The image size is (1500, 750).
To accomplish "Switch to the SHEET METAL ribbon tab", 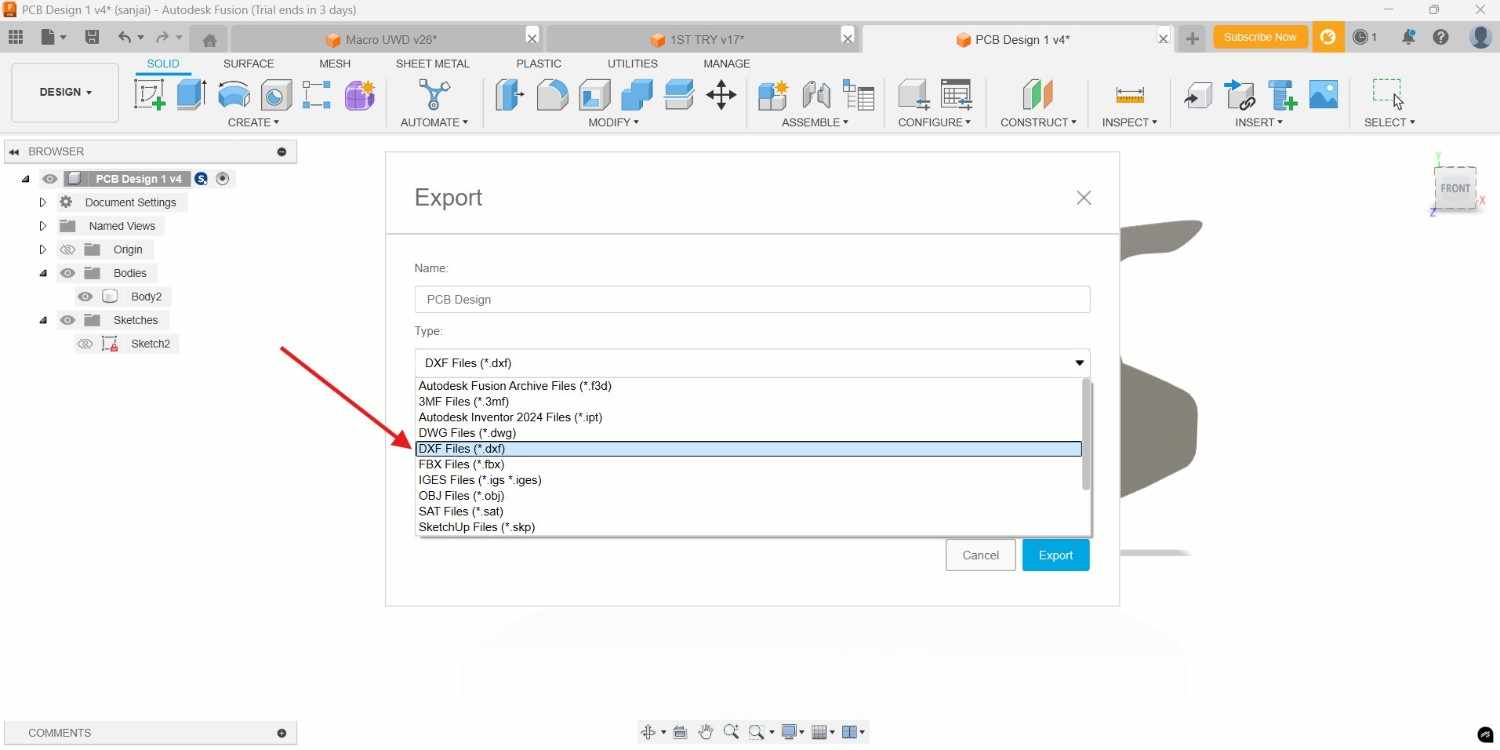I will (x=433, y=63).
